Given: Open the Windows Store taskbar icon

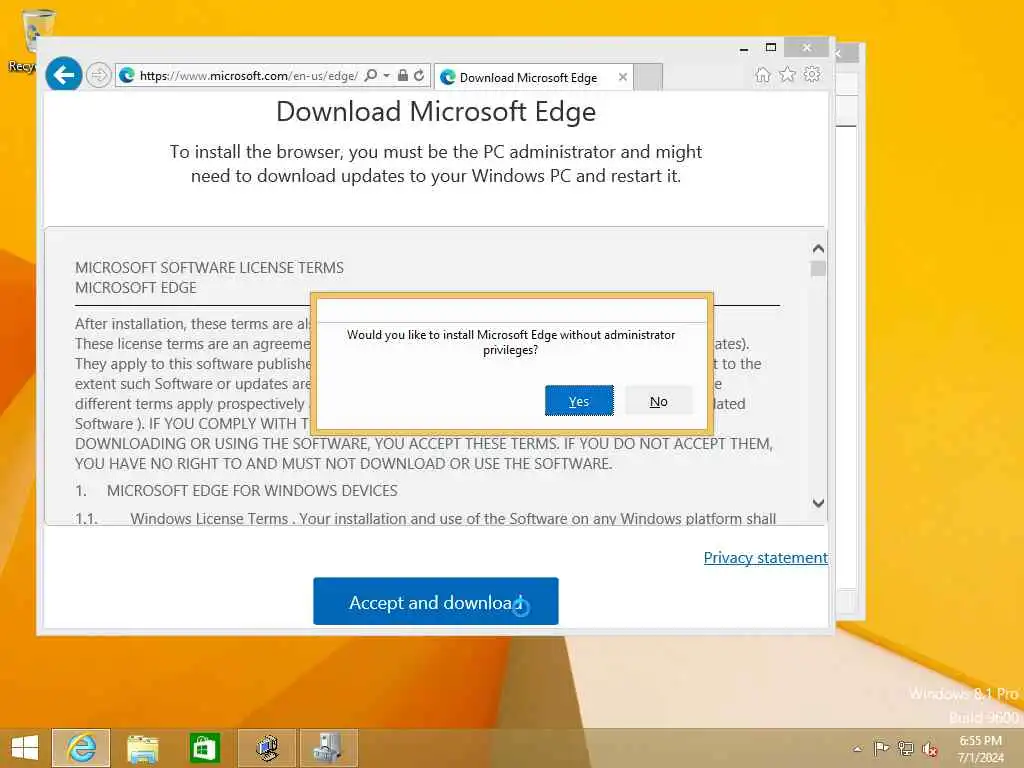Looking at the screenshot, I should [x=204, y=748].
